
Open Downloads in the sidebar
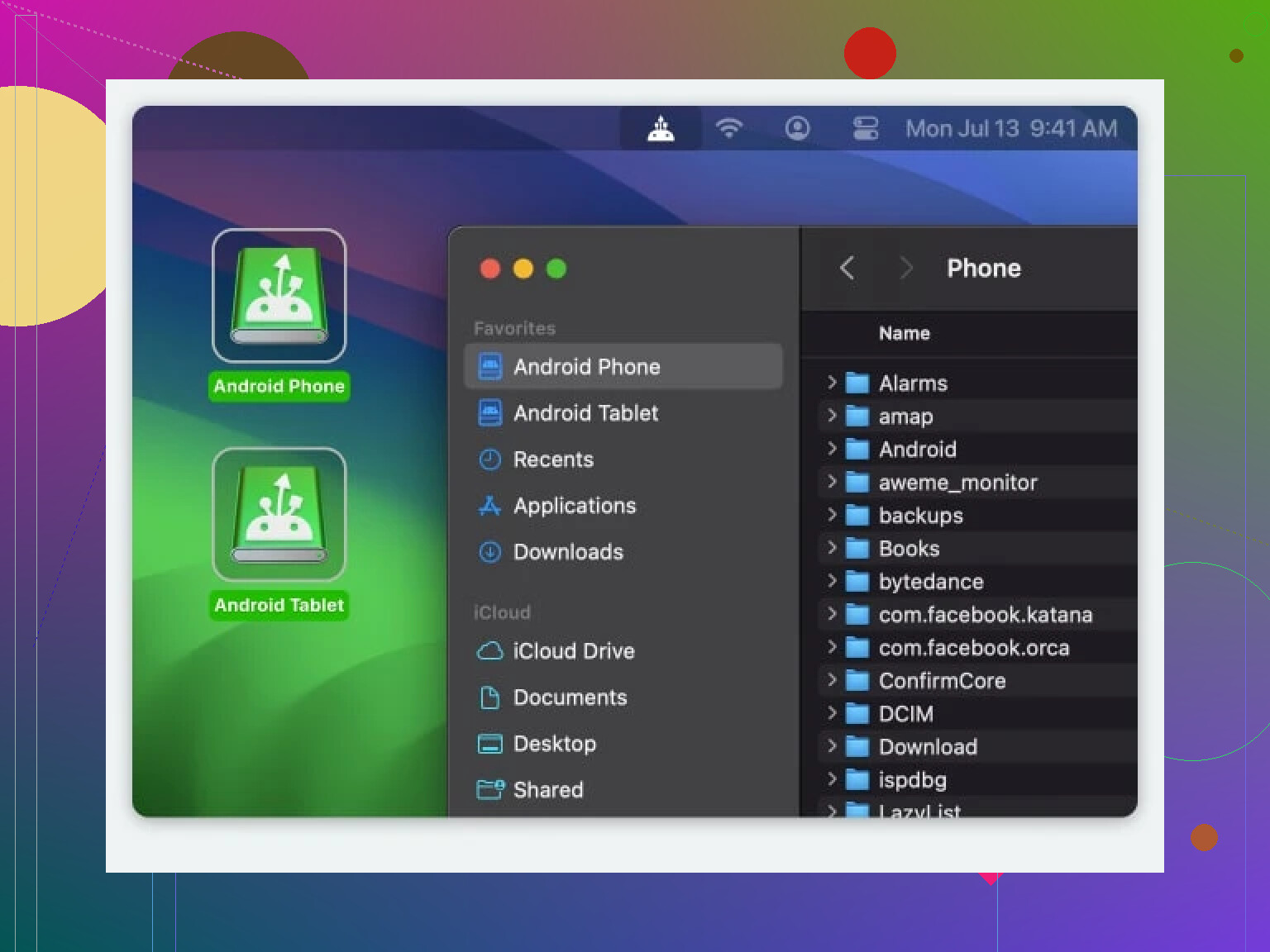pos(623,551)
